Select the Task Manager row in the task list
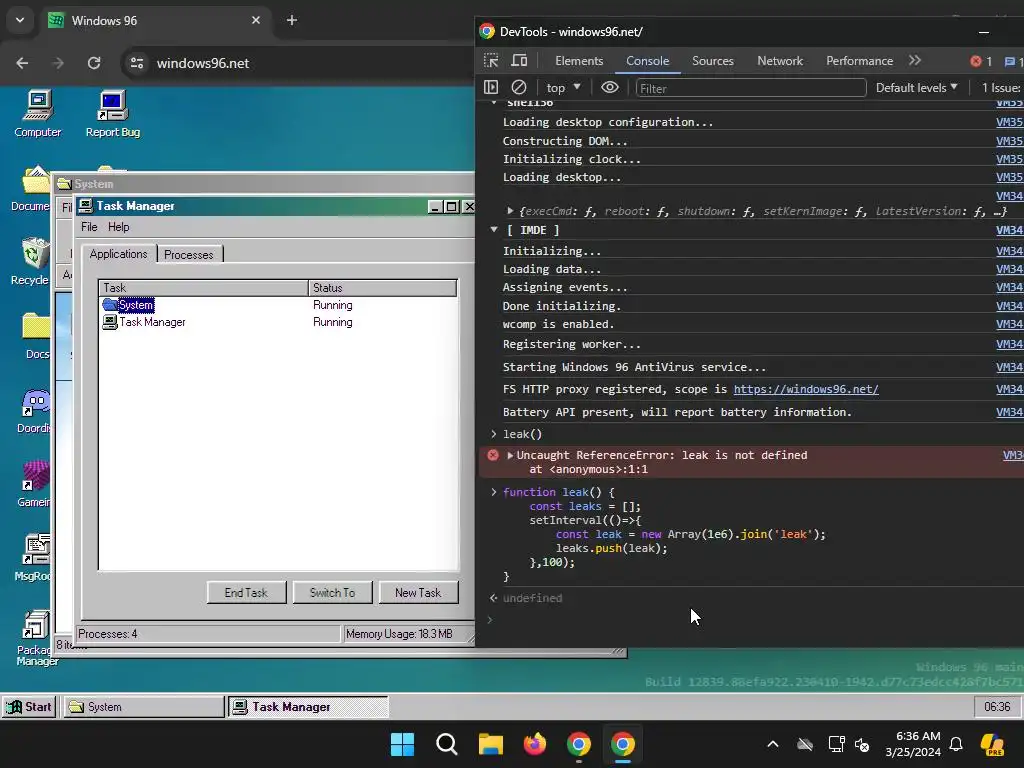This screenshot has height=768, width=1024. coord(278,322)
